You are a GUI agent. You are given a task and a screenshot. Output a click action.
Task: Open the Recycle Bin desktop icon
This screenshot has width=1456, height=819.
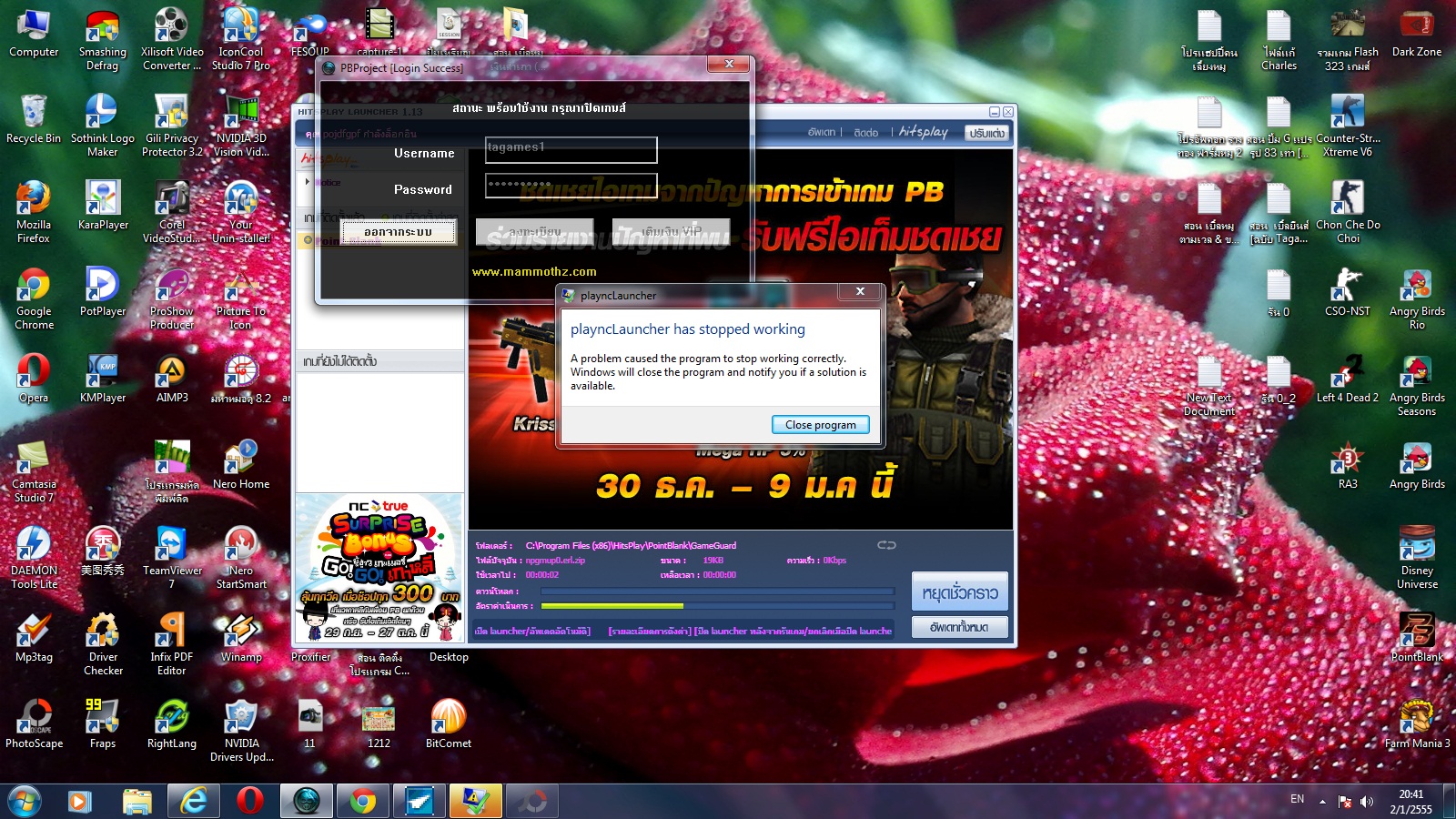[34, 119]
